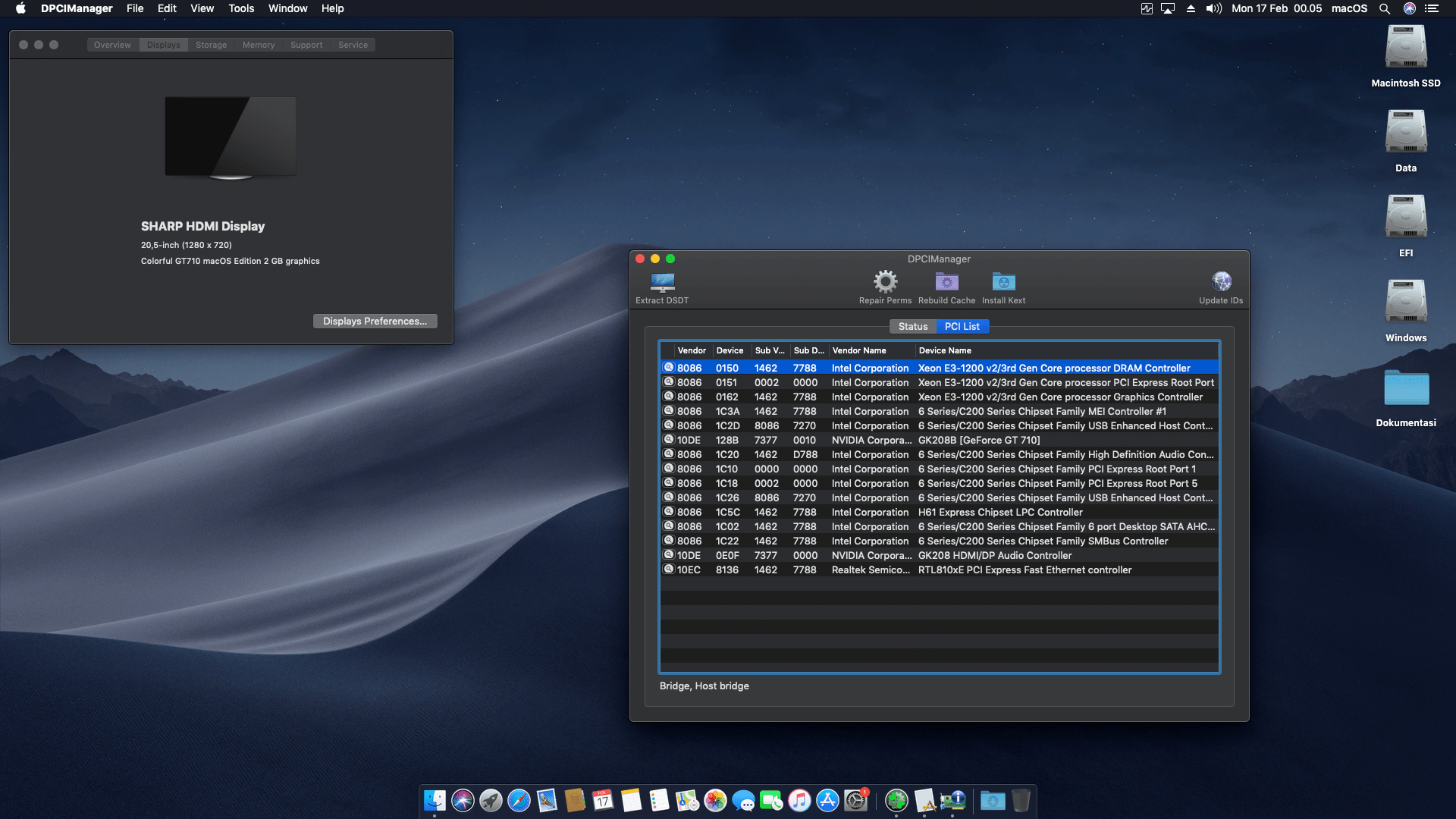The image size is (1456, 819).
Task: Select the GK208 HDMI/DP Audio Controller row
Action: 939,555
